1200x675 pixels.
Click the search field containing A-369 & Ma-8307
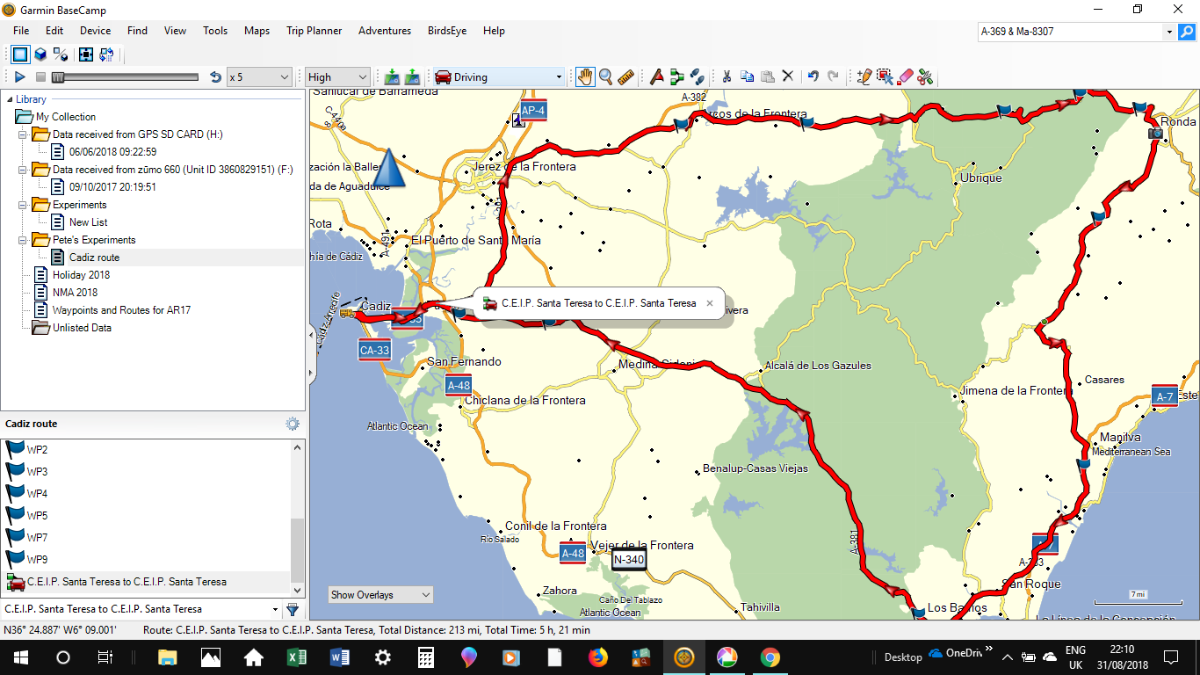tap(1070, 32)
